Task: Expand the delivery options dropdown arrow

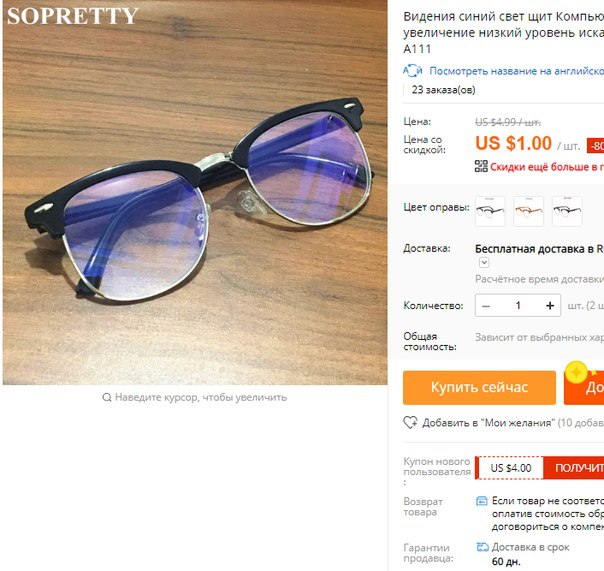Action: pos(484,263)
